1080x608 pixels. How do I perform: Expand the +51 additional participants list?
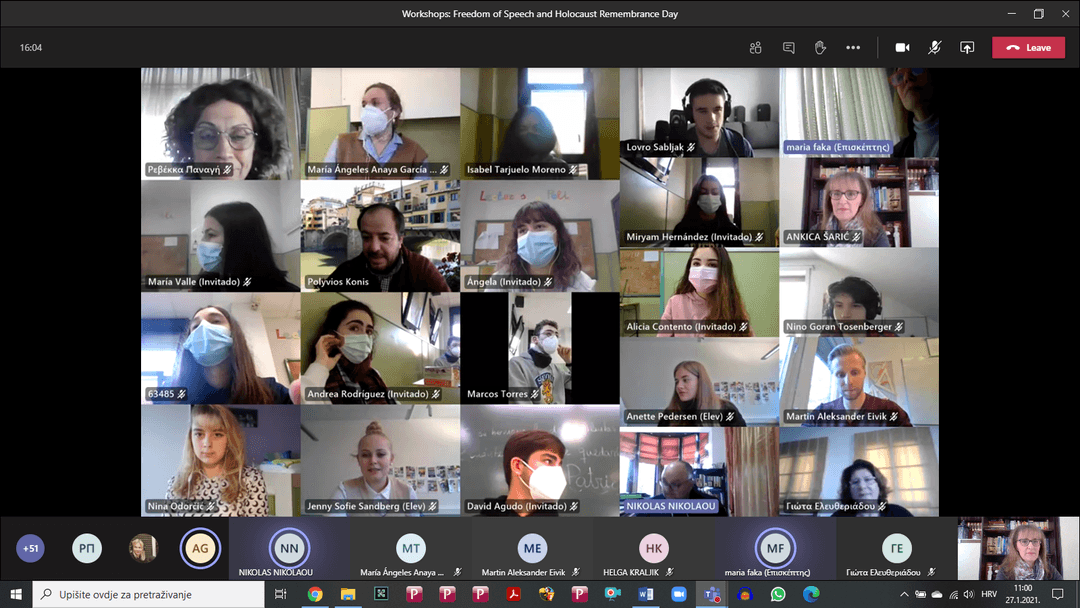click(x=31, y=548)
